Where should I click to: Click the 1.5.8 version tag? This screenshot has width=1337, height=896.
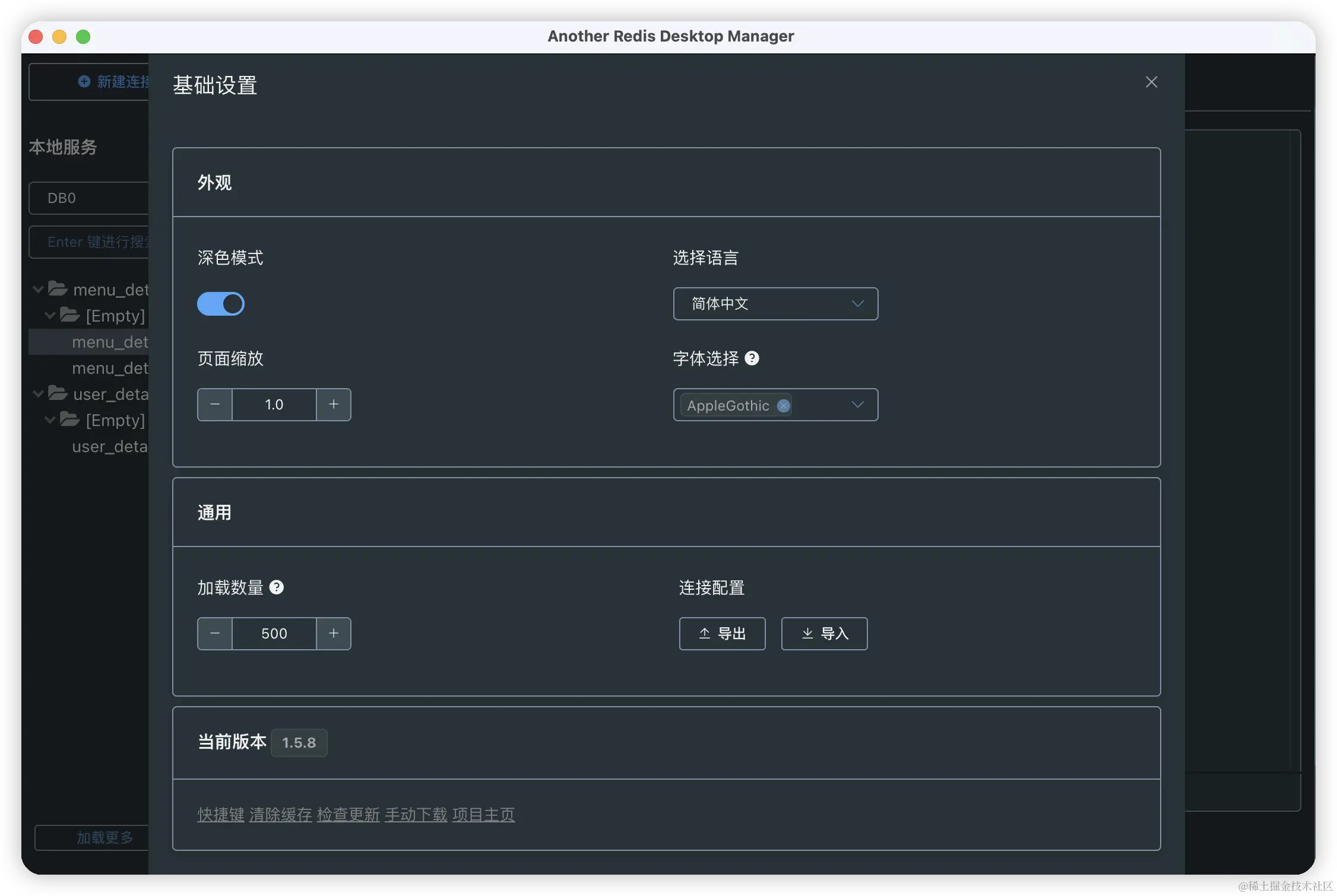click(x=299, y=743)
